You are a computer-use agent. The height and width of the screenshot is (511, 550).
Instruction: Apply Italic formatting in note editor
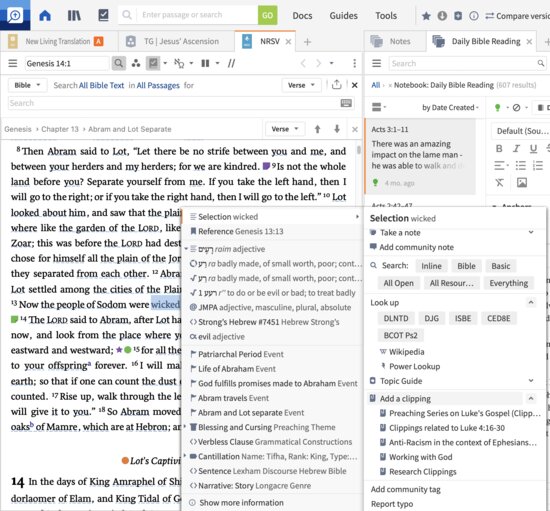(x=516, y=149)
